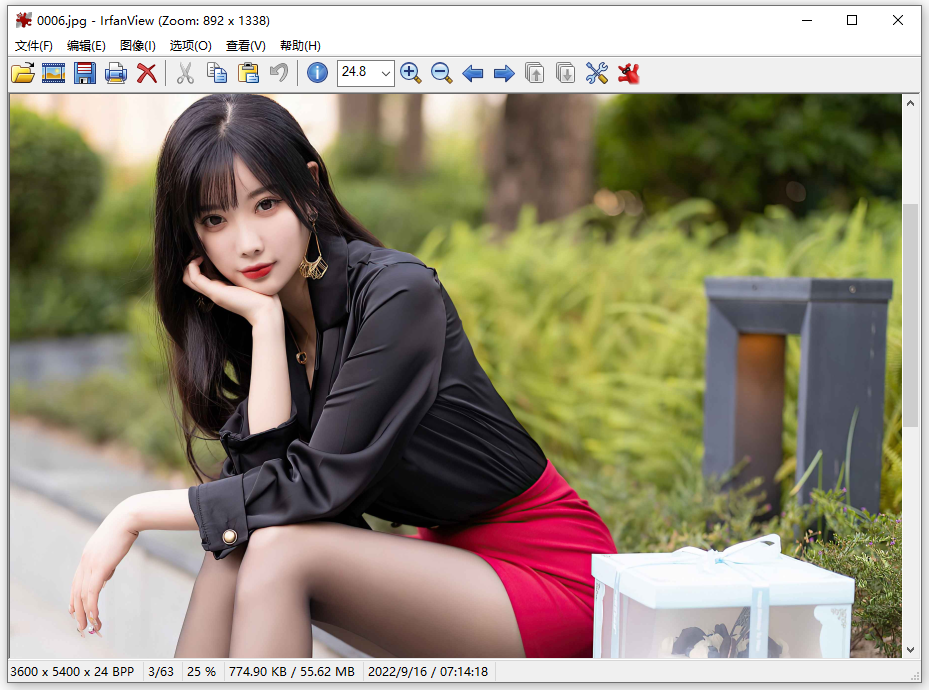The width and height of the screenshot is (929, 690).
Task: Copy the image with the copy icon
Action: [x=216, y=72]
